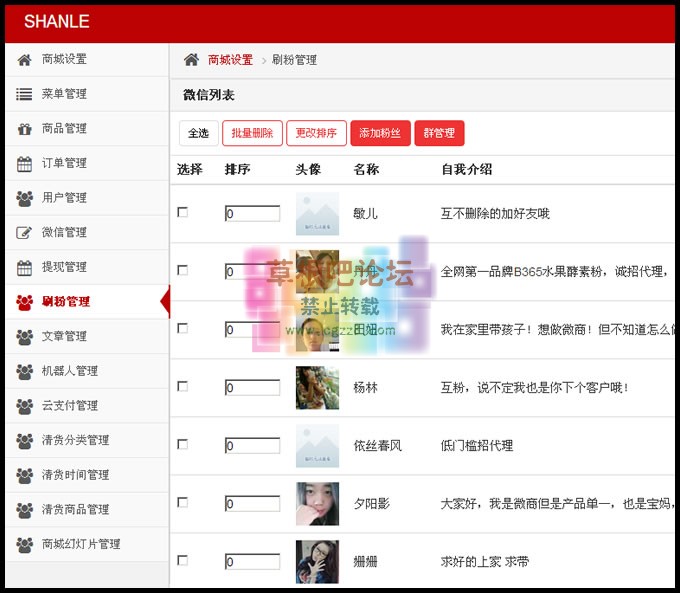Click 姗姗's avatar photo

(317, 562)
